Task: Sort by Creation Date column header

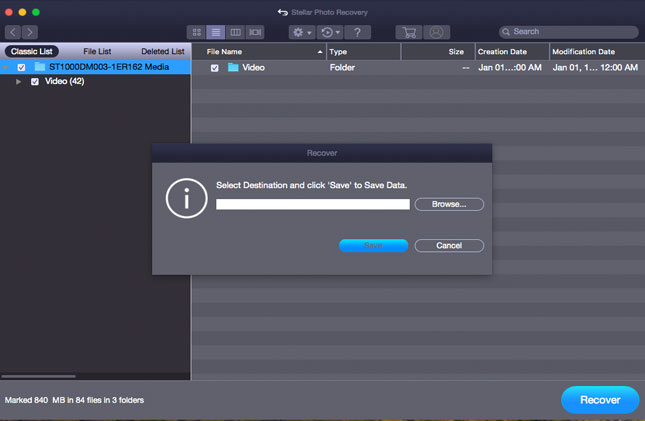Action: [x=512, y=52]
